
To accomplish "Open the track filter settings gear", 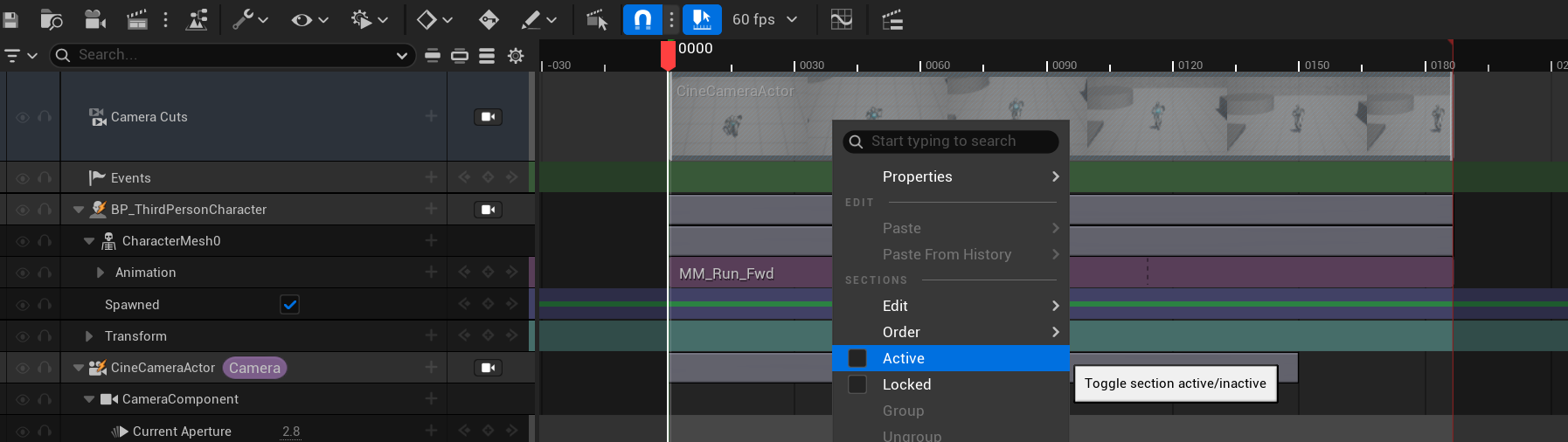I will pyautogui.click(x=516, y=56).
